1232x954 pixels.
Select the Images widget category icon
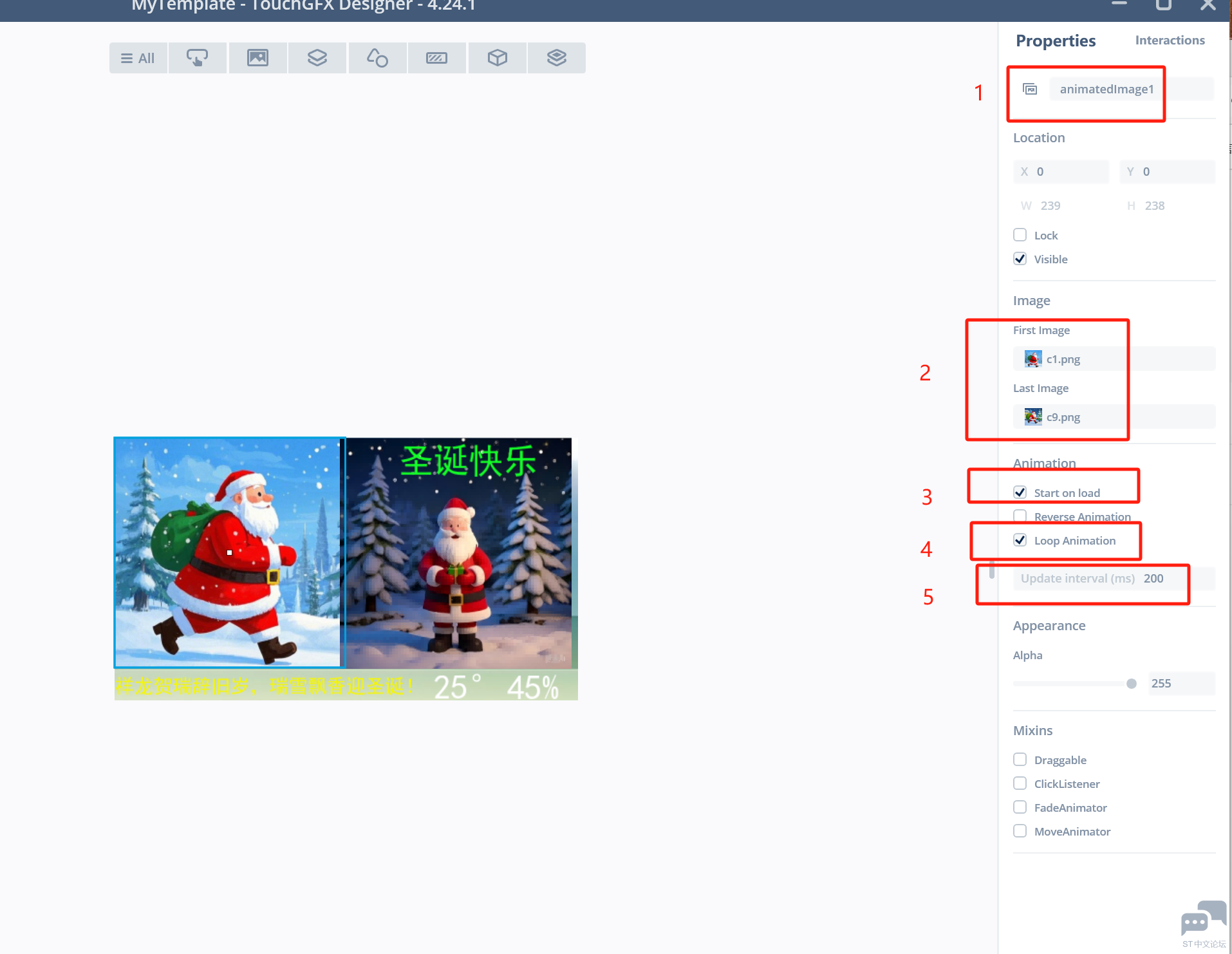click(257, 58)
